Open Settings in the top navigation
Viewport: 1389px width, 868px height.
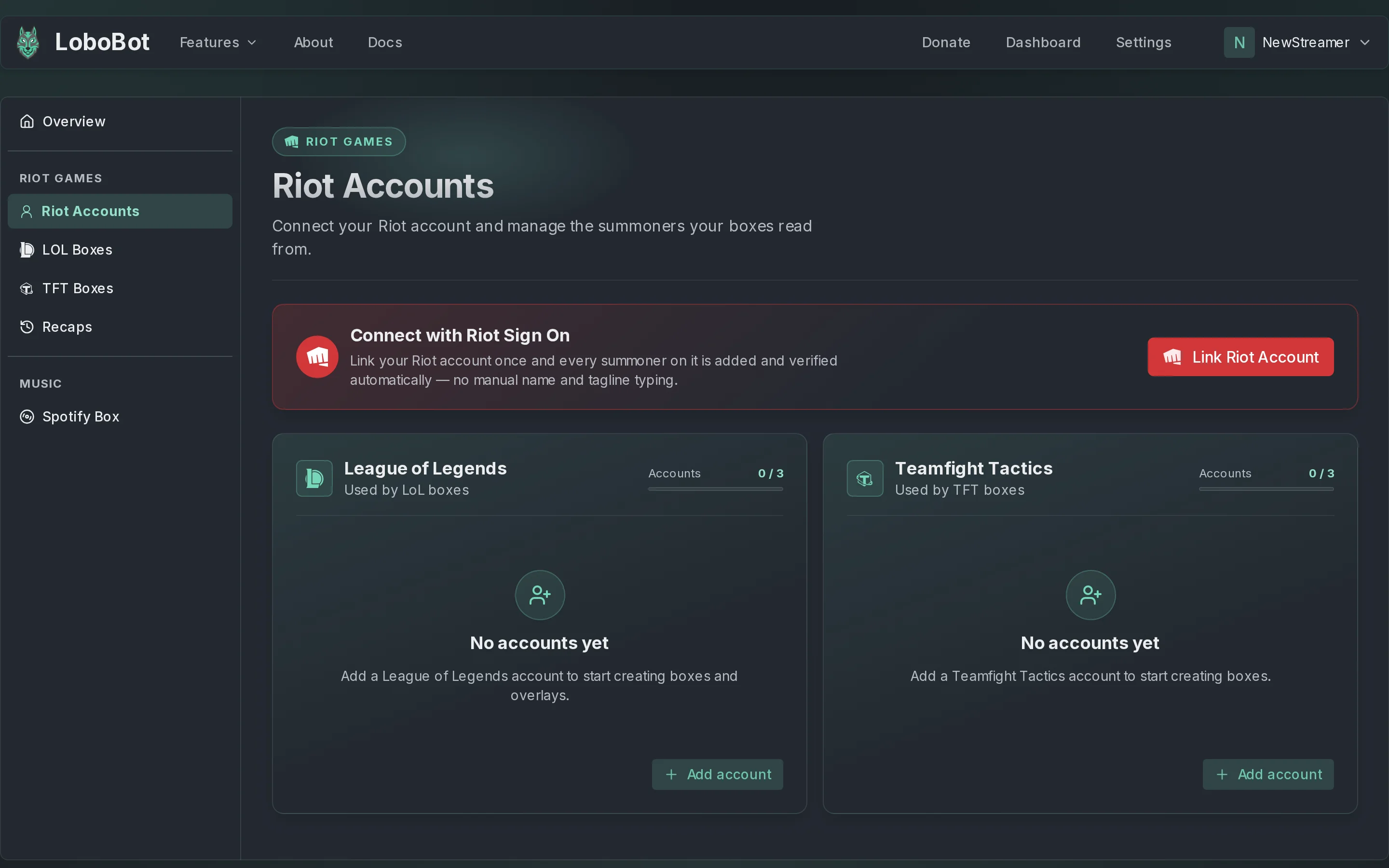(1144, 42)
